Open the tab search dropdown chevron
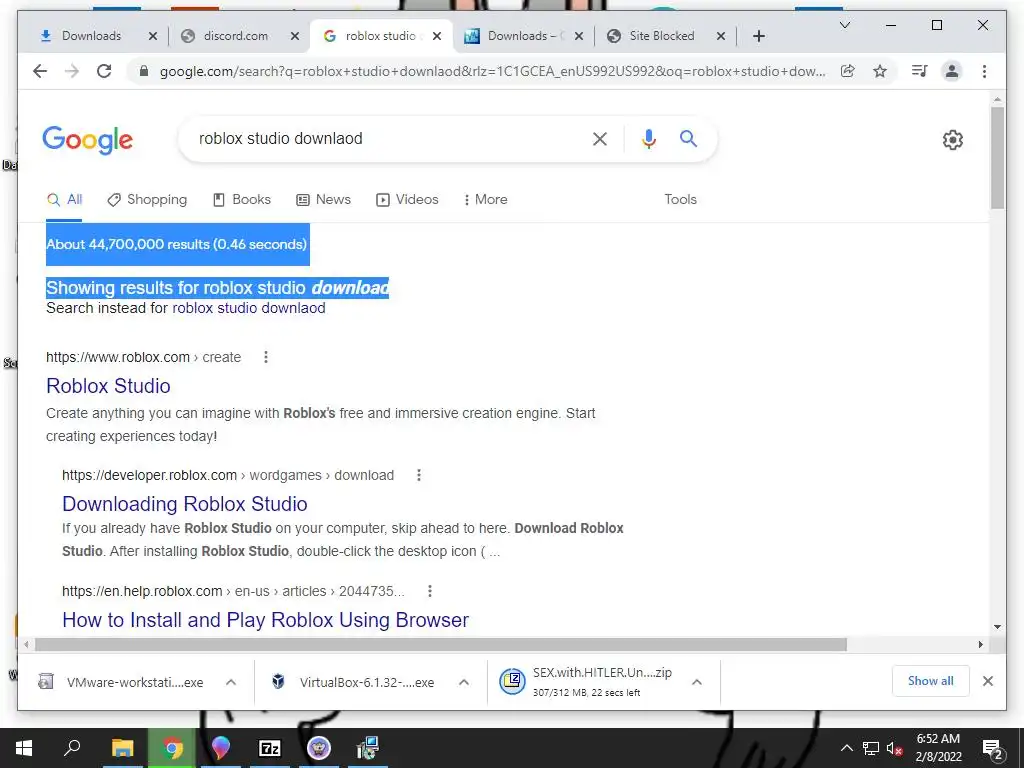The width and height of the screenshot is (1024, 768). point(844,25)
